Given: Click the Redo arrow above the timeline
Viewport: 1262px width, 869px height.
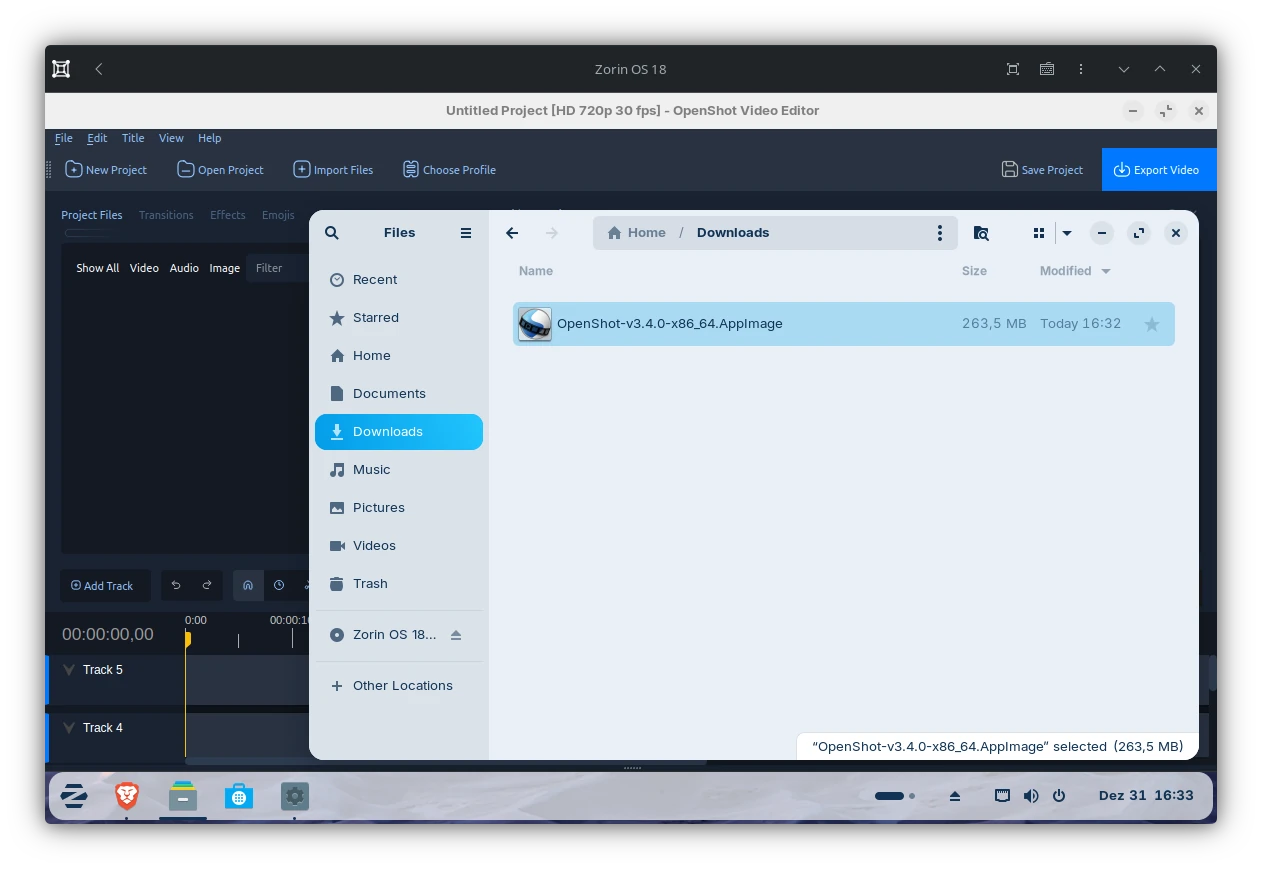Looking at the screenshot, I should [x=207, y=585].
